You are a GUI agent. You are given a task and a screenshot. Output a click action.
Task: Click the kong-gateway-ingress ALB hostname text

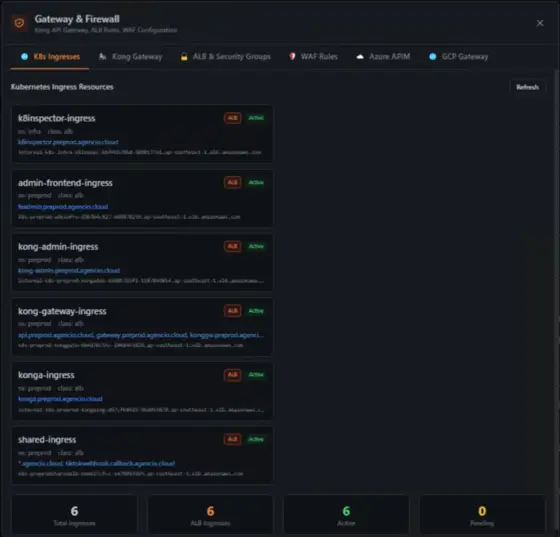[130, 346]
